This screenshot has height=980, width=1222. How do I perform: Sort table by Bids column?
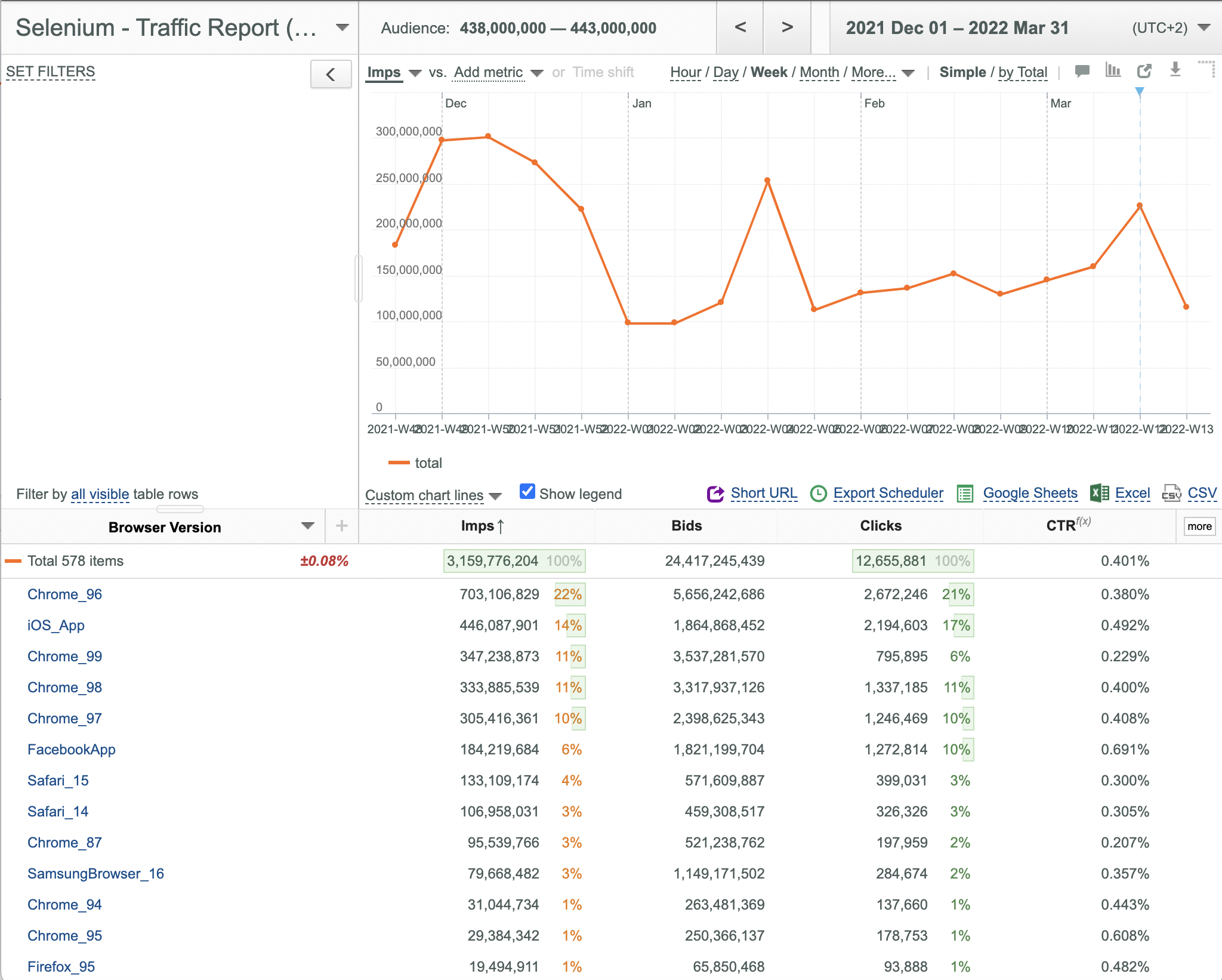point(686,526)
